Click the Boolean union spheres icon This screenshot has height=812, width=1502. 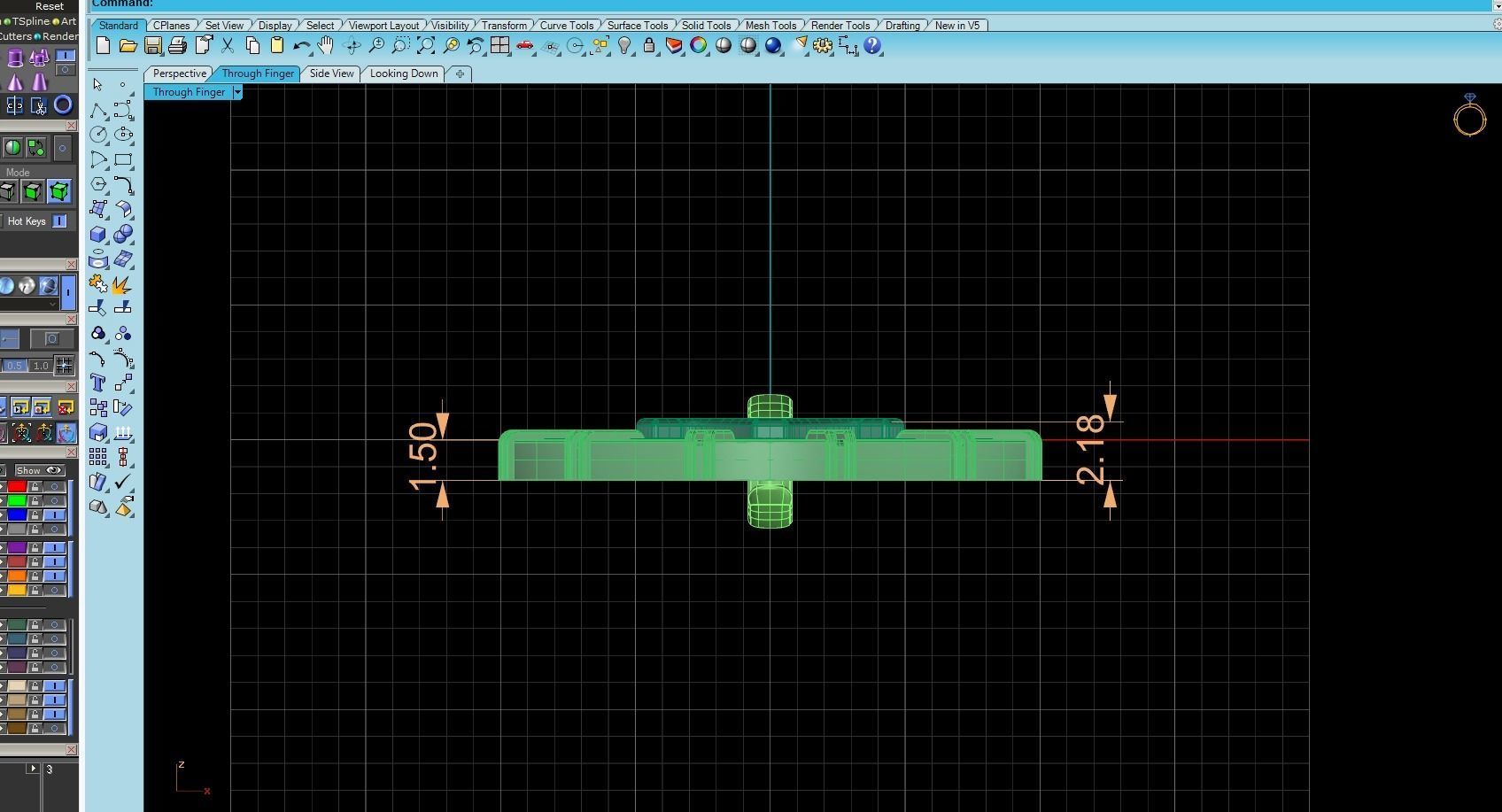[123, 234]
